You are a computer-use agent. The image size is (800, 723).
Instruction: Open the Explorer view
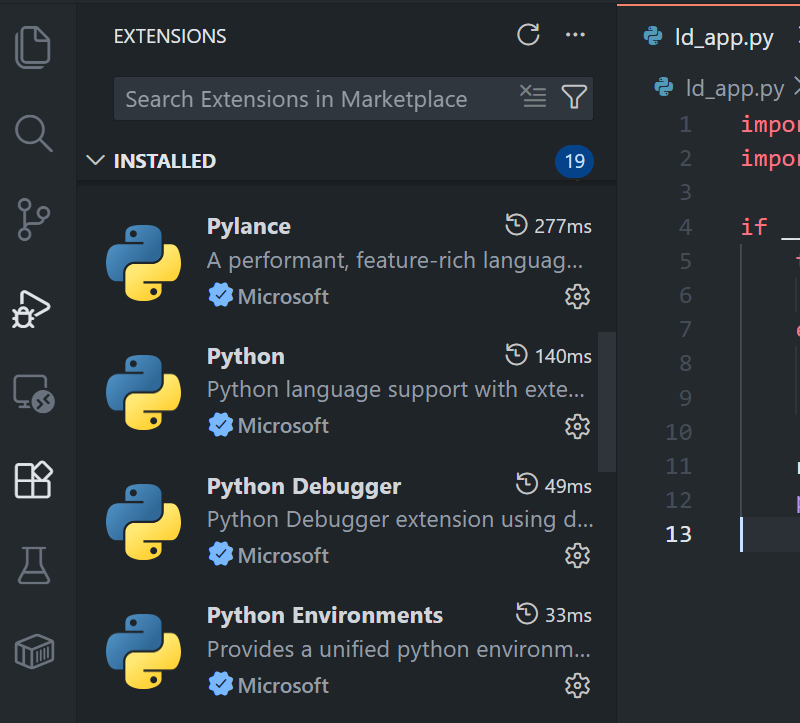click(x=34, y=46)
